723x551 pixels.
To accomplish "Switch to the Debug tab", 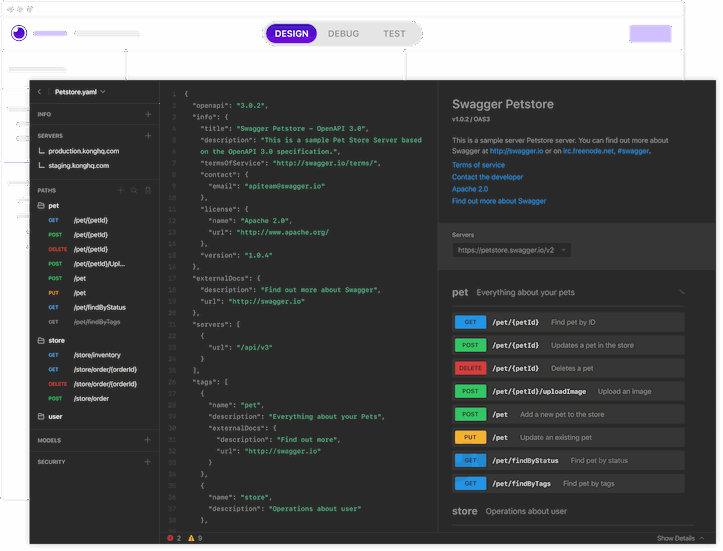I will 343,33.
